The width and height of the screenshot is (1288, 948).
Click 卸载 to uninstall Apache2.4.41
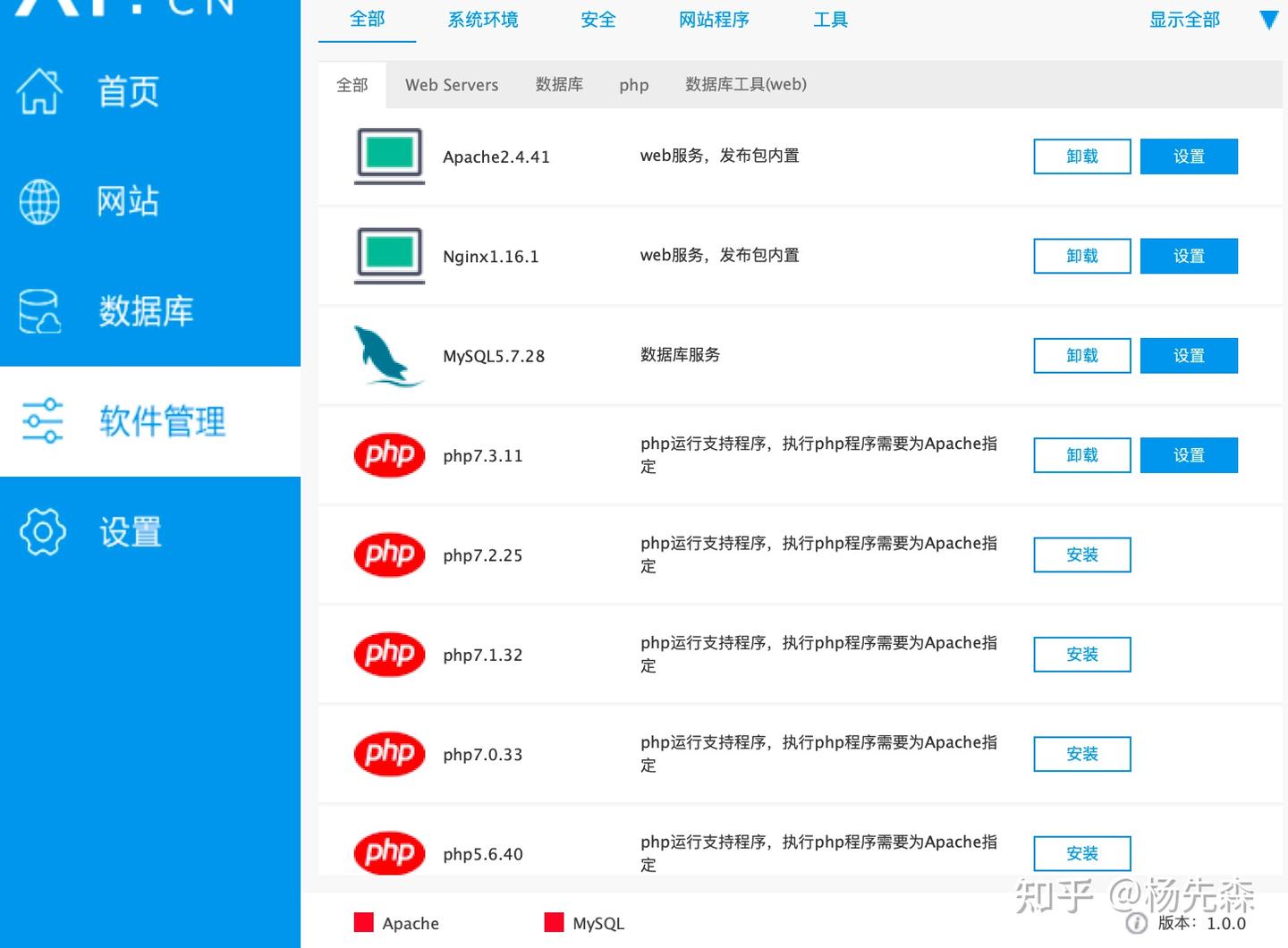(1081, 156)
